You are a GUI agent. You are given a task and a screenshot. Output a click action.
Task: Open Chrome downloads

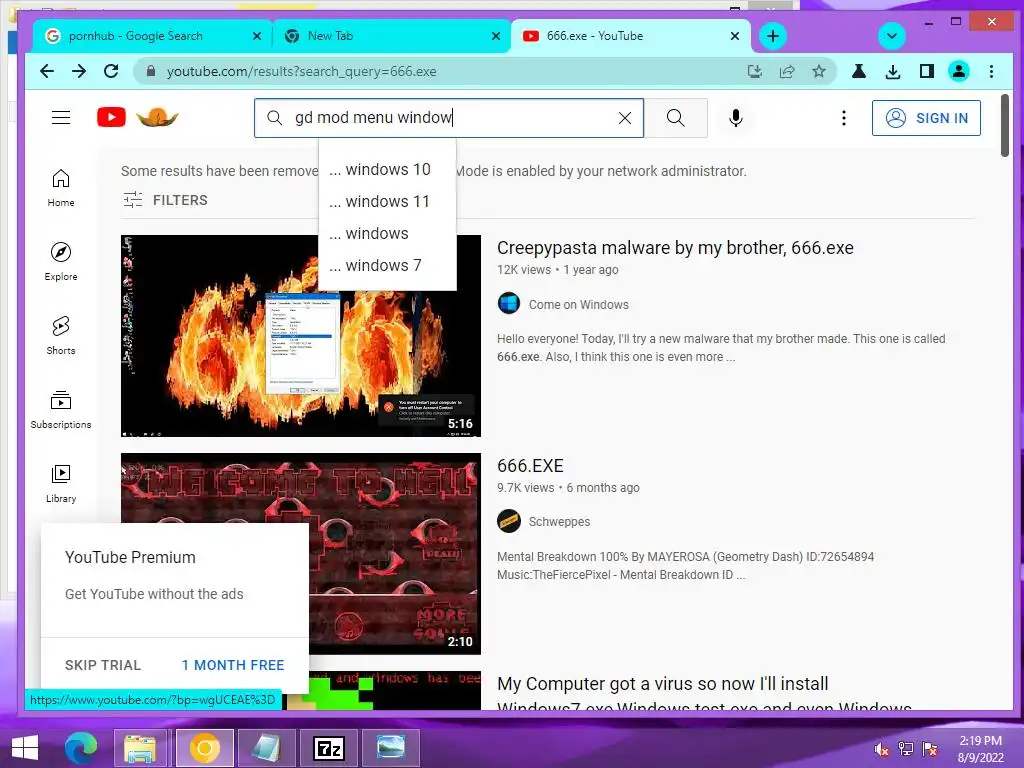pos(893,71)
